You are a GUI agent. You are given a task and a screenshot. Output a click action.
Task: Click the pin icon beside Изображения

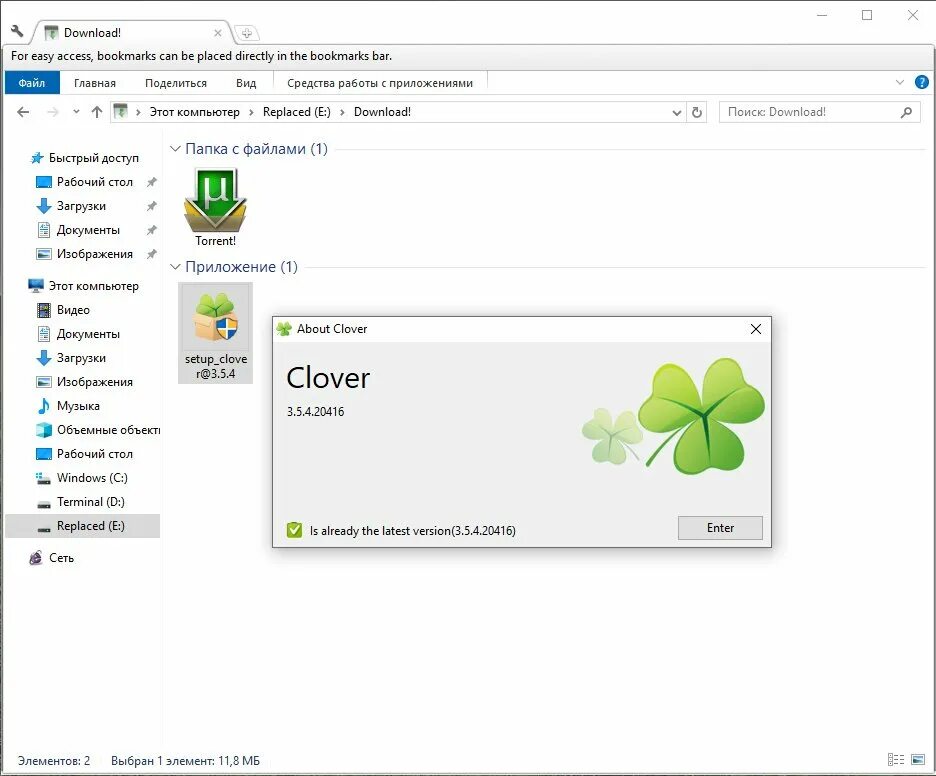[x=152, y=254]
